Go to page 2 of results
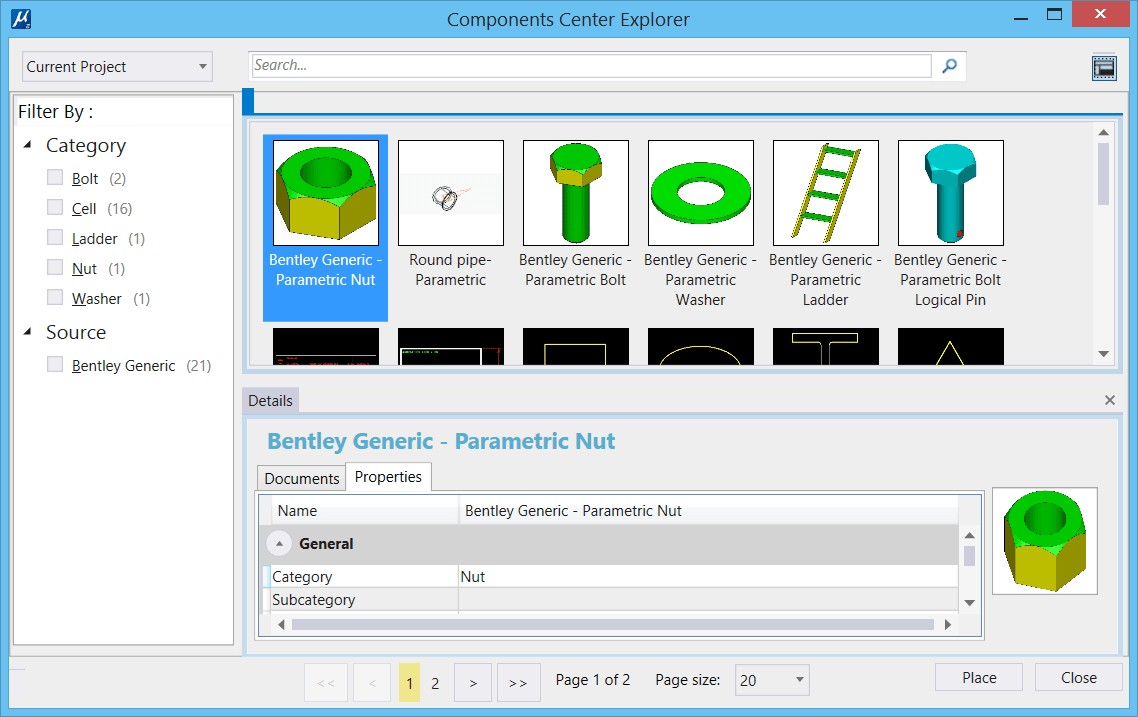 coord(435,682)
